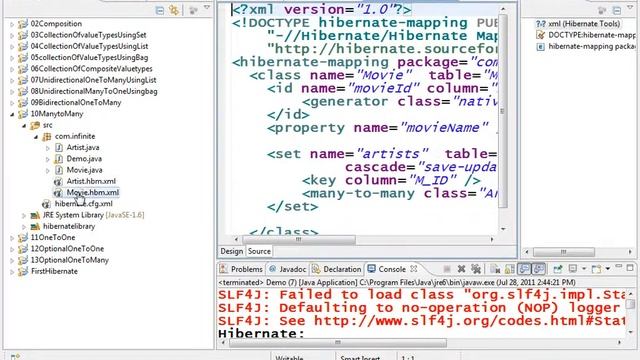The height and width of the screenshot is (360, 640).
Task: Open Artist.hbm.xml mapping file
Action: [x=91, y=181]
